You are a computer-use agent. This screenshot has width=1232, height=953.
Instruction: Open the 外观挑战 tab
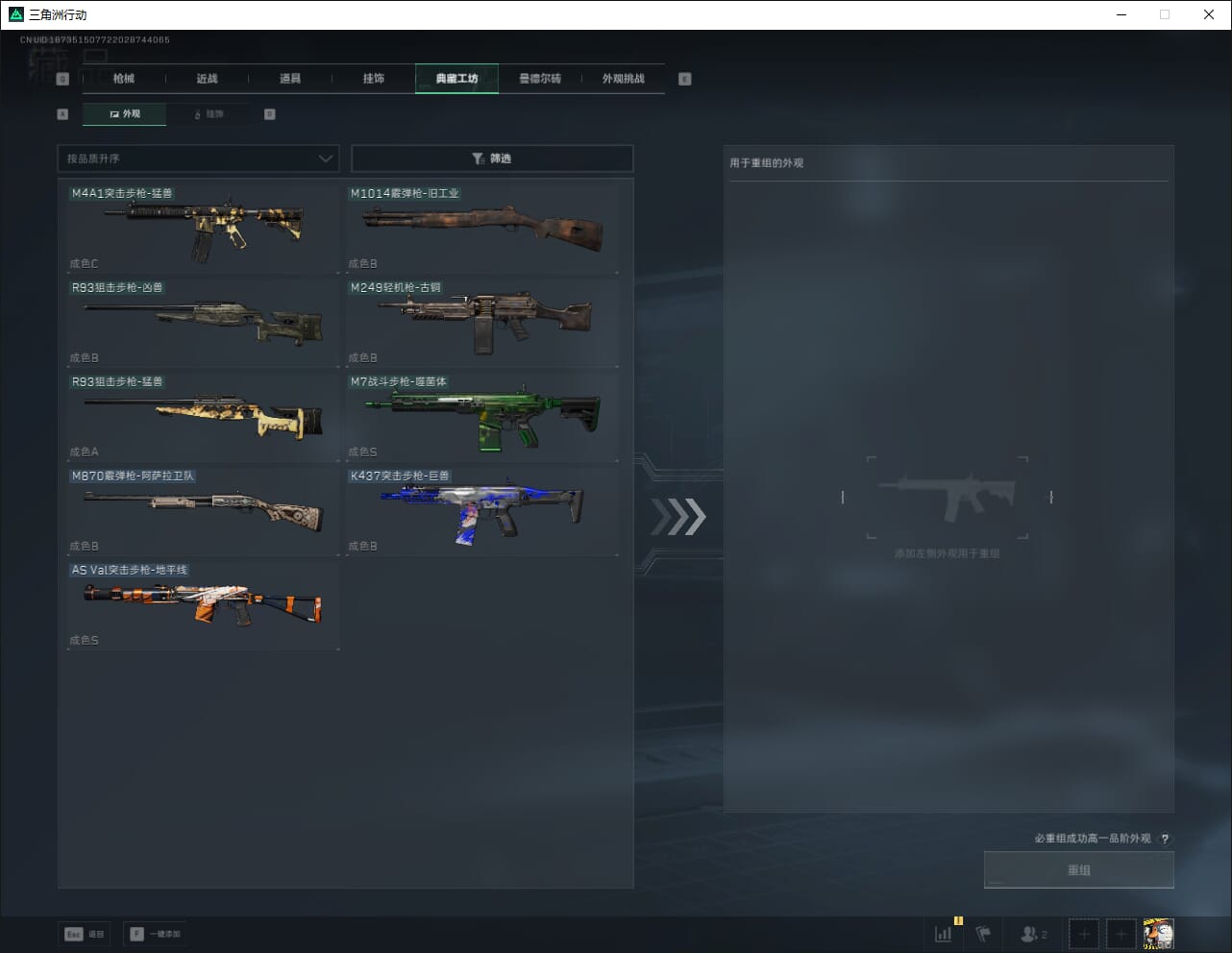pyautogui.click(x=623, y=79)
